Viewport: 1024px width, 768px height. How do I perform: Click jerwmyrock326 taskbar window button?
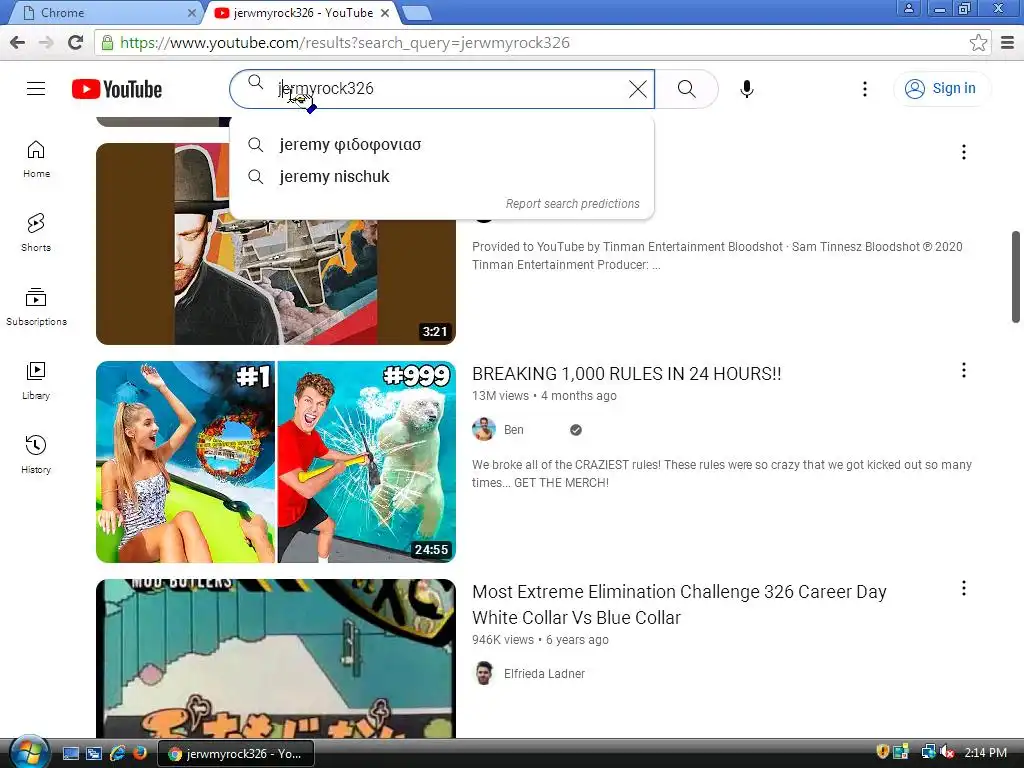point(236,754)
